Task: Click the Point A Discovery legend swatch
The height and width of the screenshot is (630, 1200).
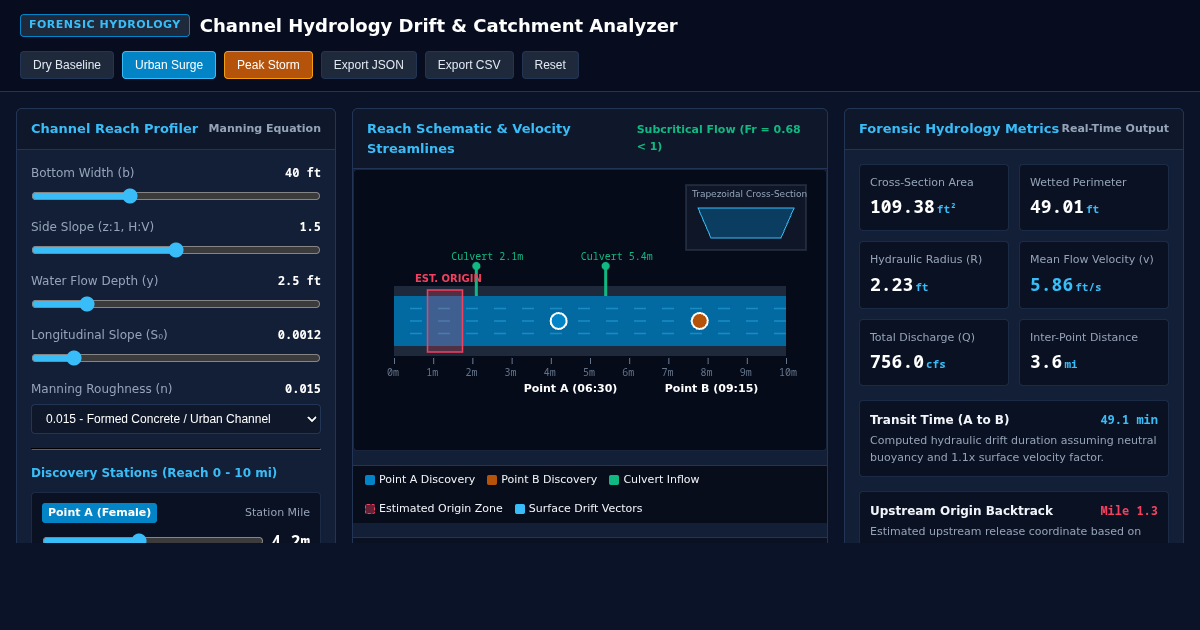Action: pos(370,480)
